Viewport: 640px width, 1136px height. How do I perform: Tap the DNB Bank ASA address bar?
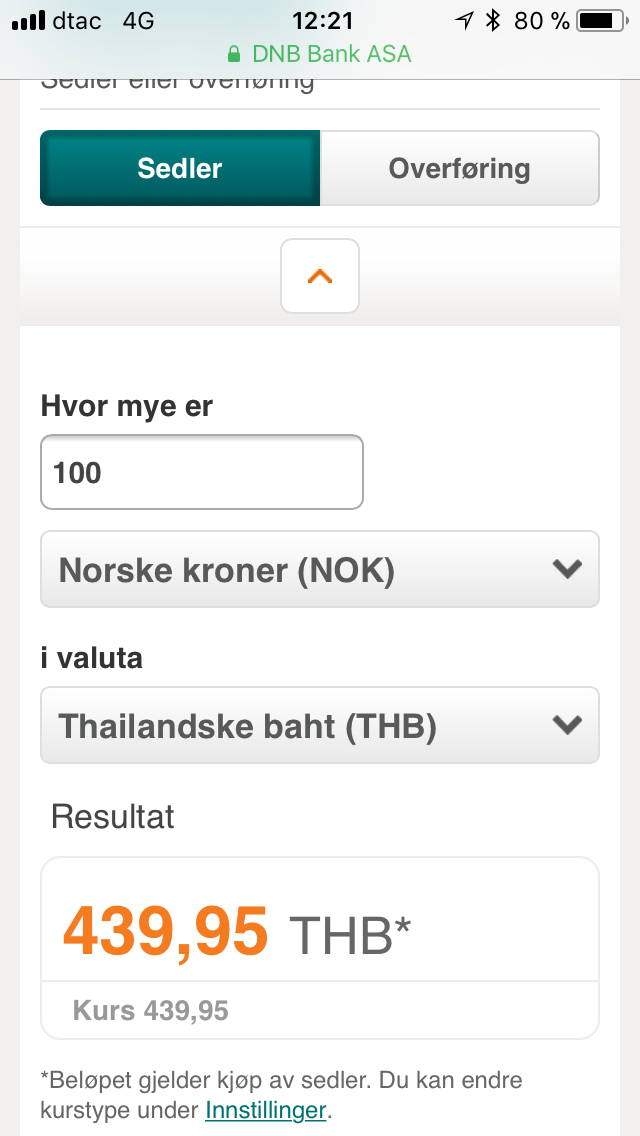point(320,54)
